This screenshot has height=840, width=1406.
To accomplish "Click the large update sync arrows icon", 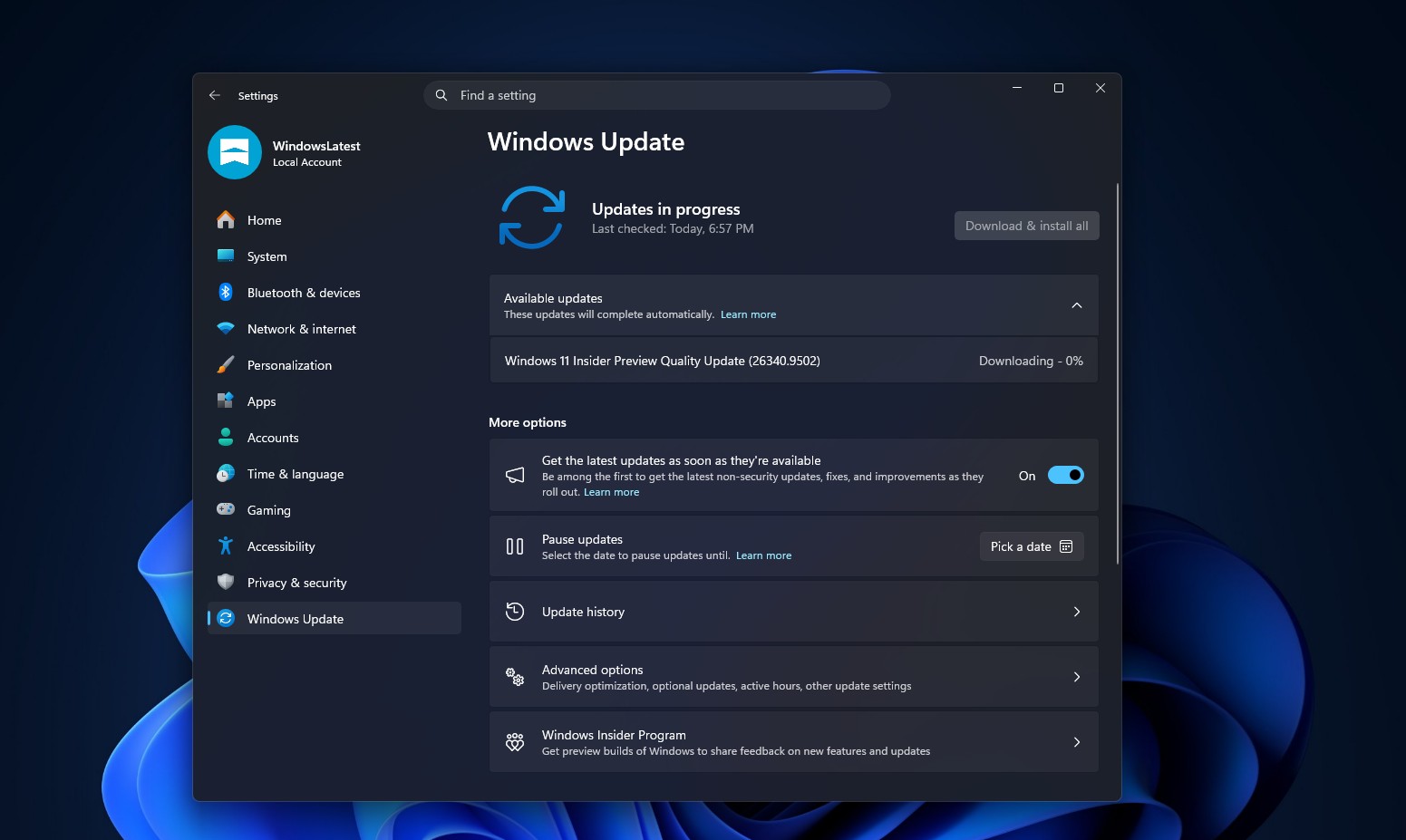I will pos(532,217).
